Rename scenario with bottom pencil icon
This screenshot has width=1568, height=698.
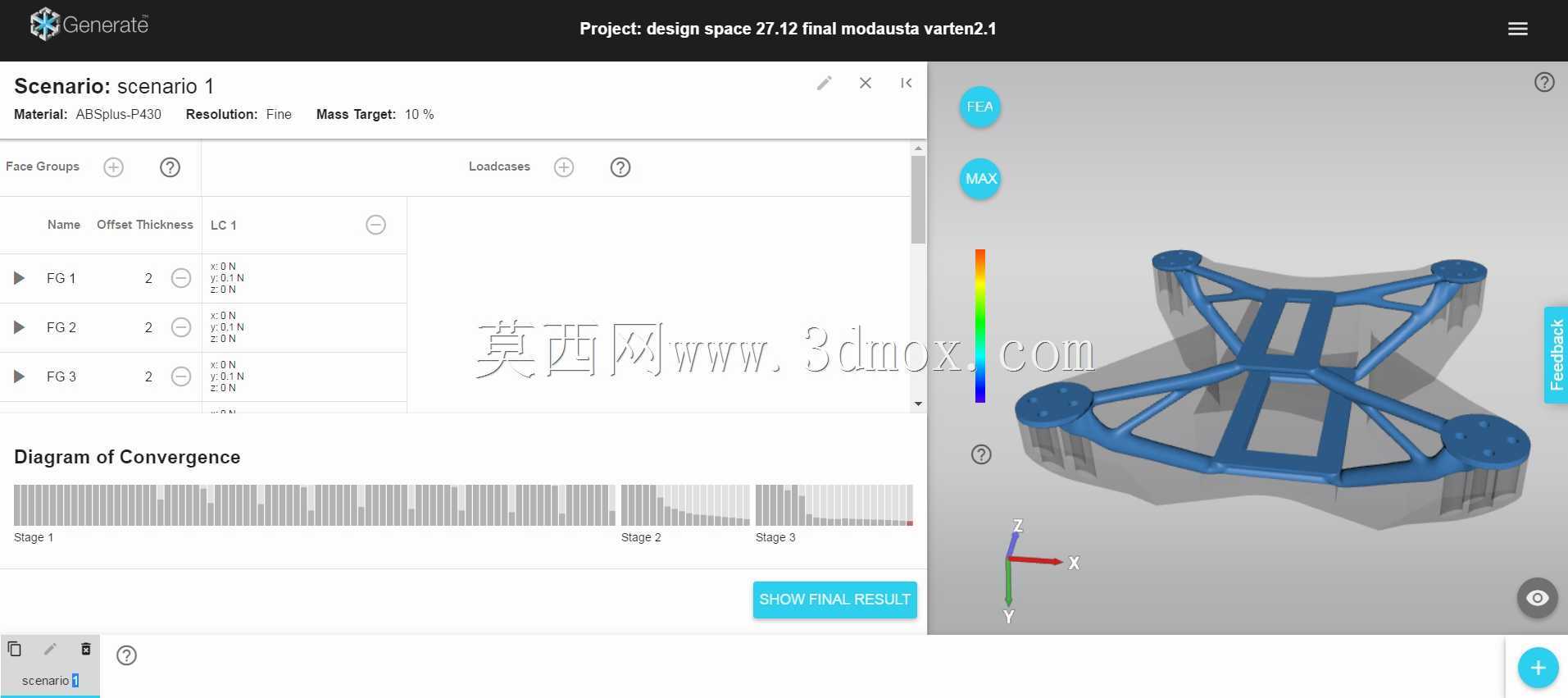(x=50, y=649)
